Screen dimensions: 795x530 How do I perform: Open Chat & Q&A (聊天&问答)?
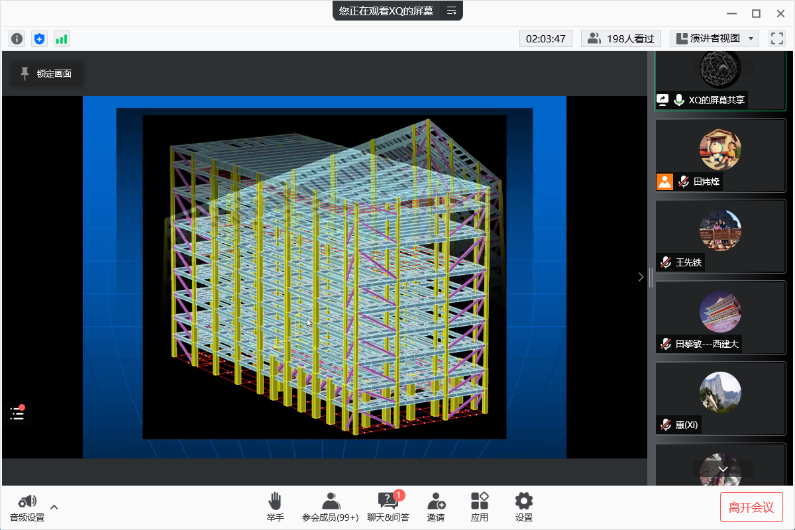(x=387, y=507)
